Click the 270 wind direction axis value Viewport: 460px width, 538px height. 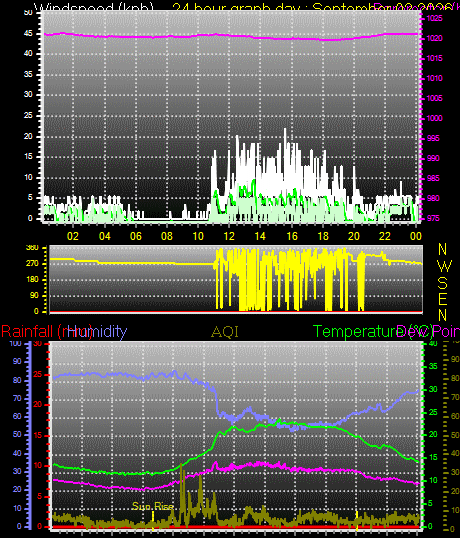click(33, 264)
